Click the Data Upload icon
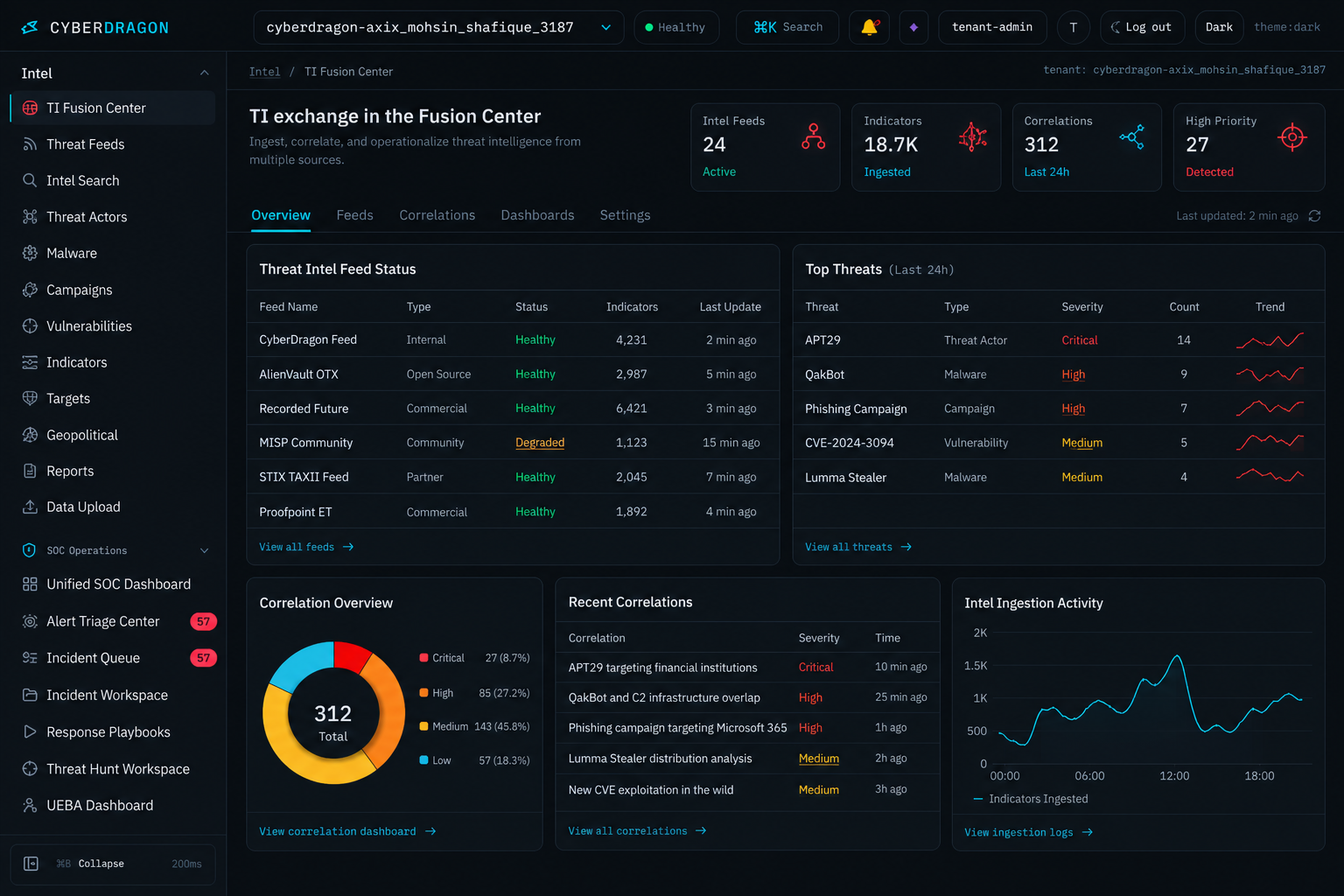The width and height of the screenshot is (1344, 896). (30, 507)
